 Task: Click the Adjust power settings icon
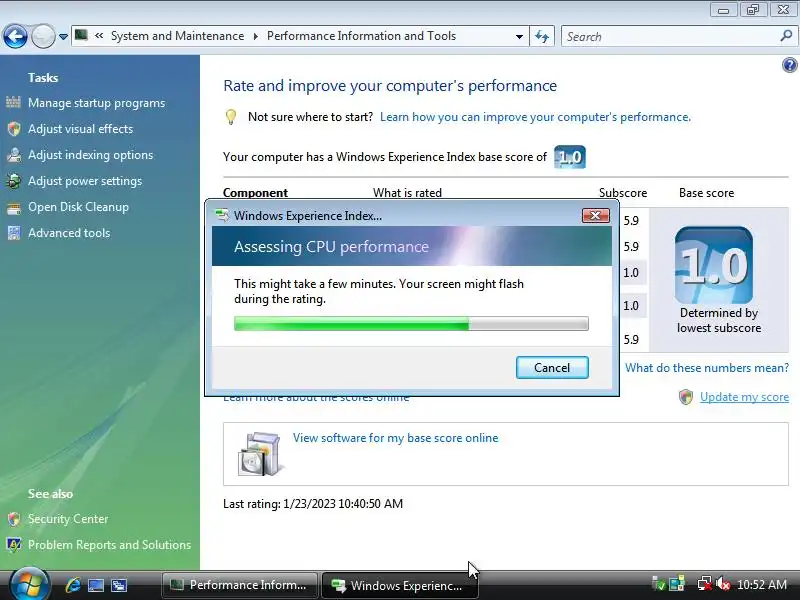(14, 181)
